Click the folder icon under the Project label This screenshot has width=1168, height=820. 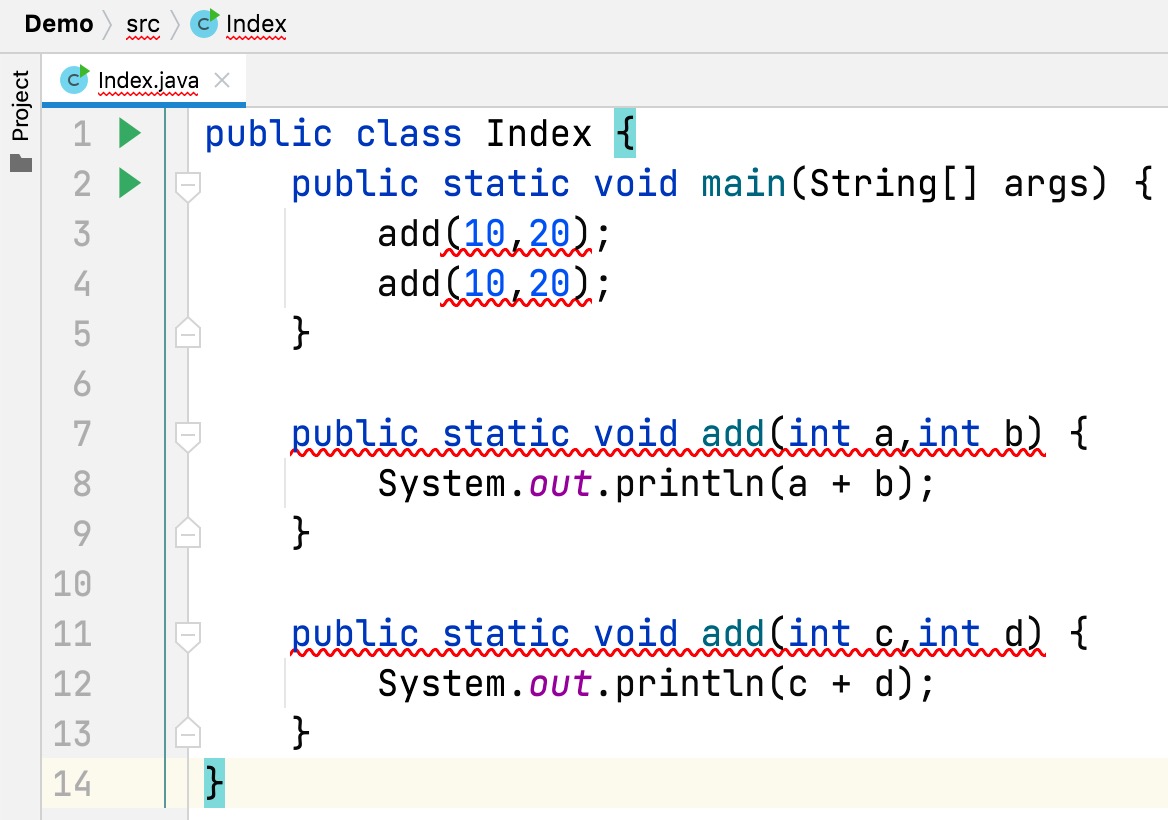[21, 163]
